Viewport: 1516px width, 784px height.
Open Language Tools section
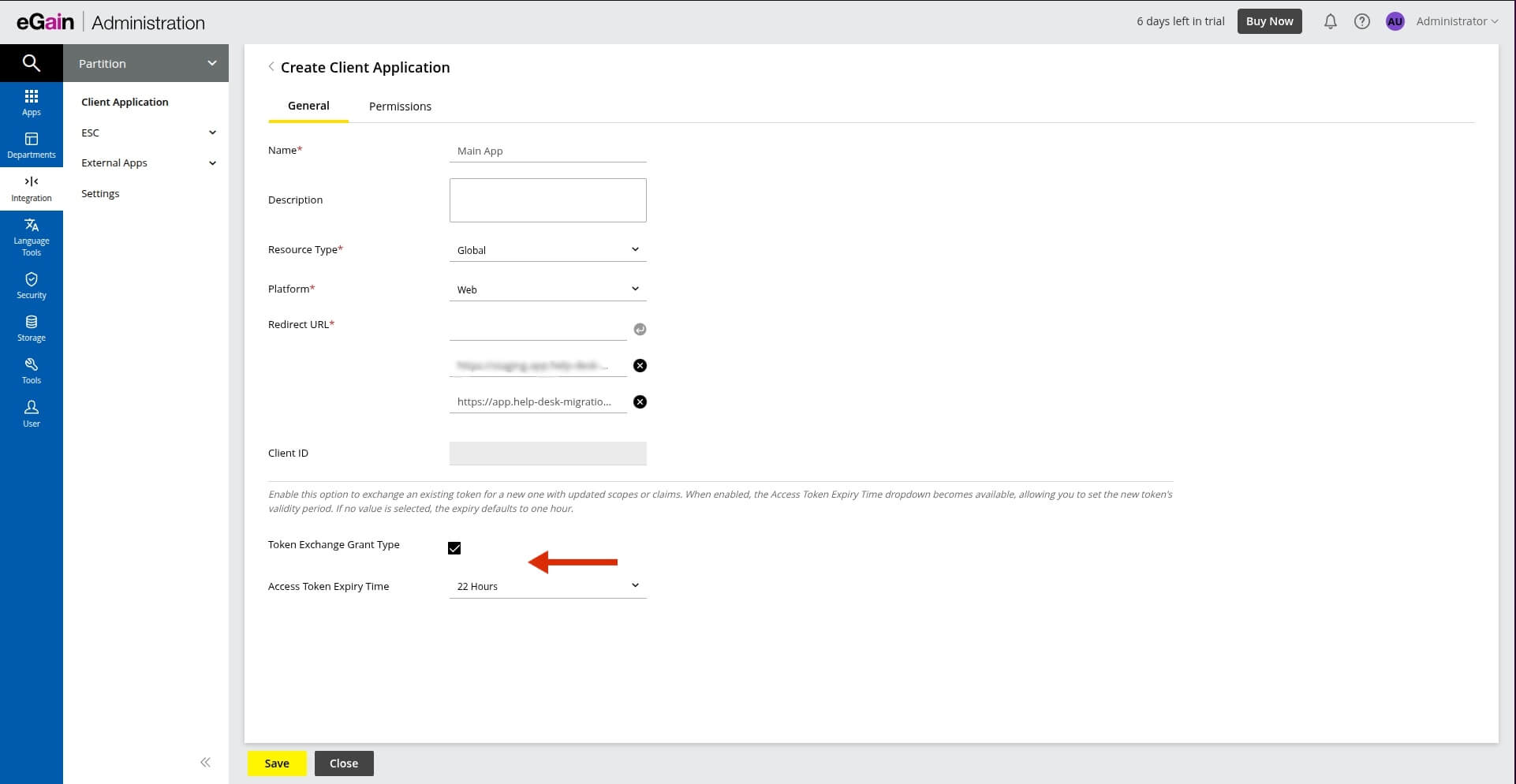31,237
